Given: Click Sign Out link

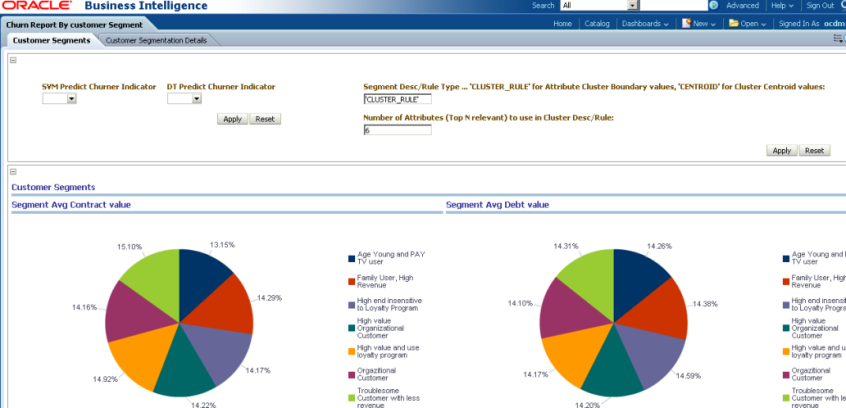Looking at the screenshot, I should click(820, 5).
